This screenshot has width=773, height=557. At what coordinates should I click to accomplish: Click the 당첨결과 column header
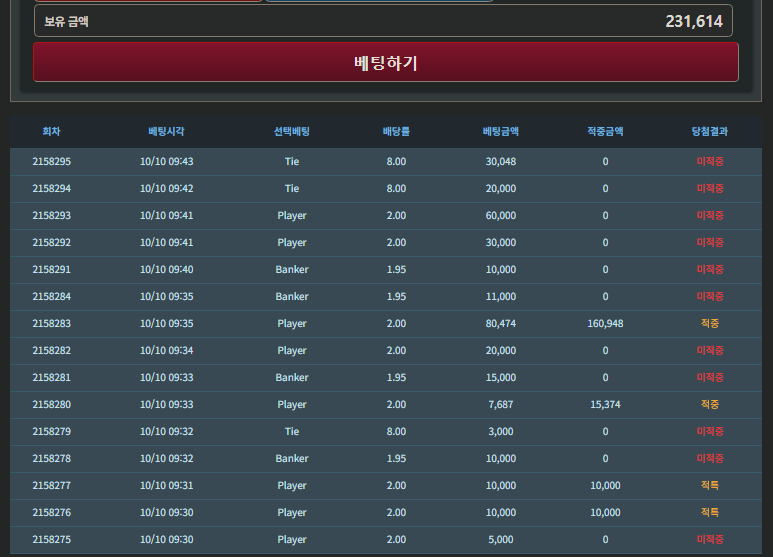point(710,131)
